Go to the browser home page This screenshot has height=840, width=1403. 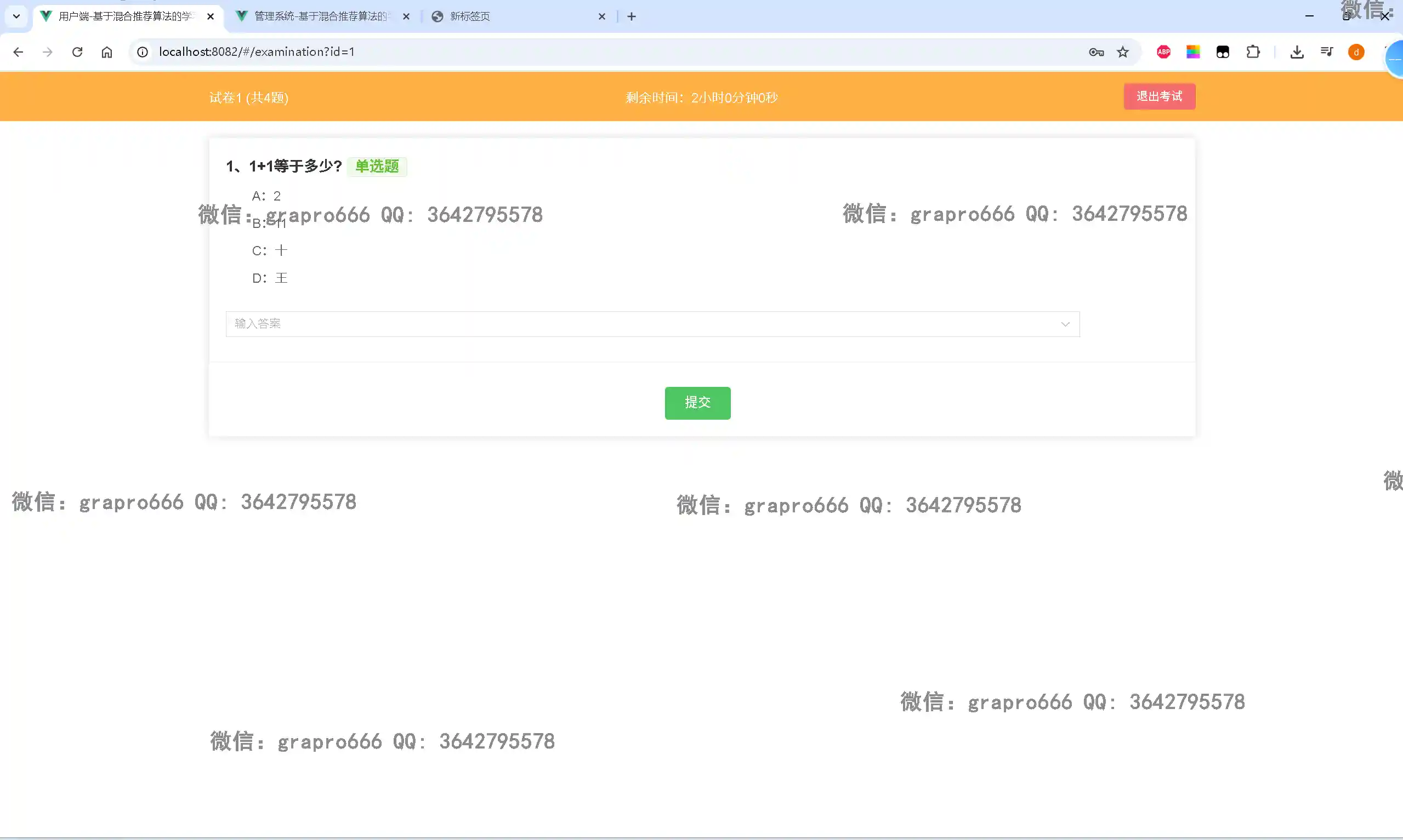click(x=107, y=52)
